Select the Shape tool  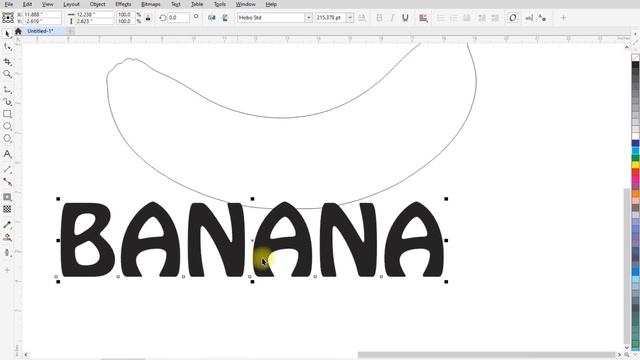coord(7,47)
